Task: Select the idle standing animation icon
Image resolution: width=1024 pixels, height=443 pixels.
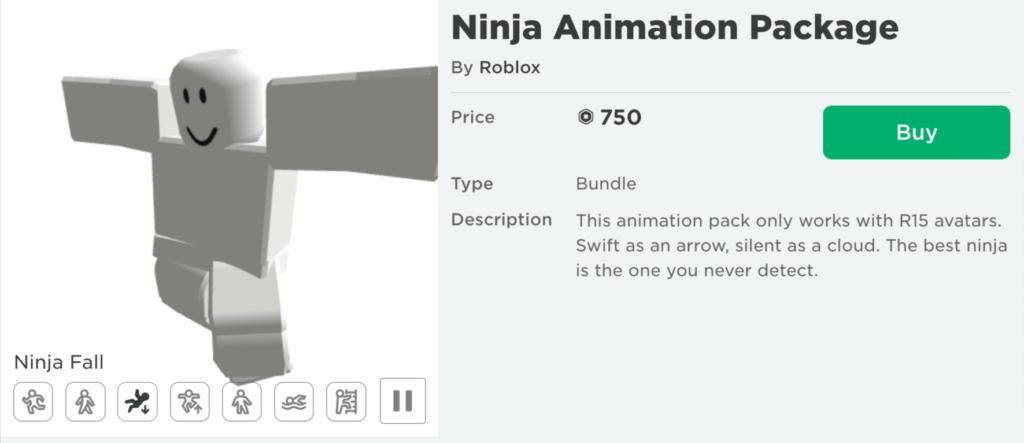Action: [x=241, y=401]
